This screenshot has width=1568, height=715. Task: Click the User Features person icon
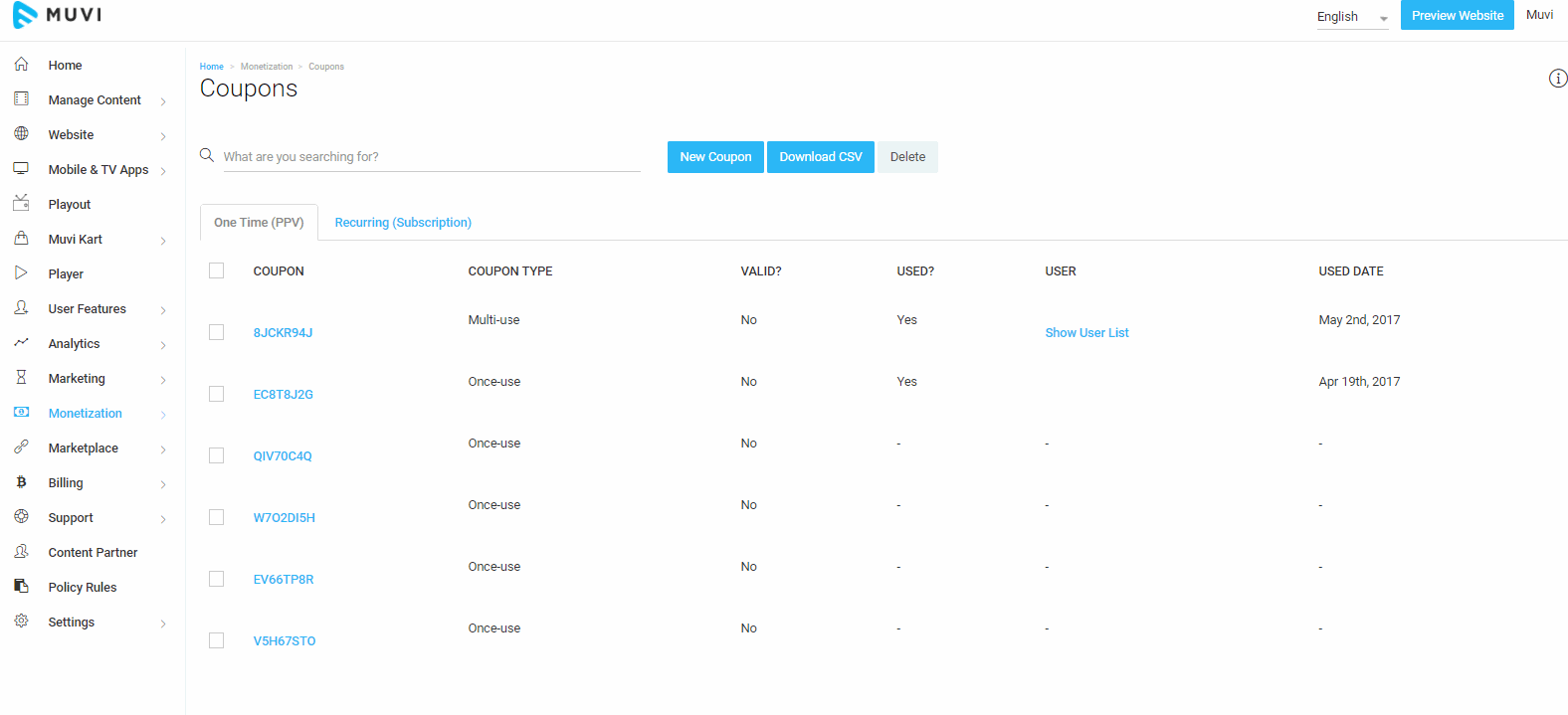pos(21,307)
